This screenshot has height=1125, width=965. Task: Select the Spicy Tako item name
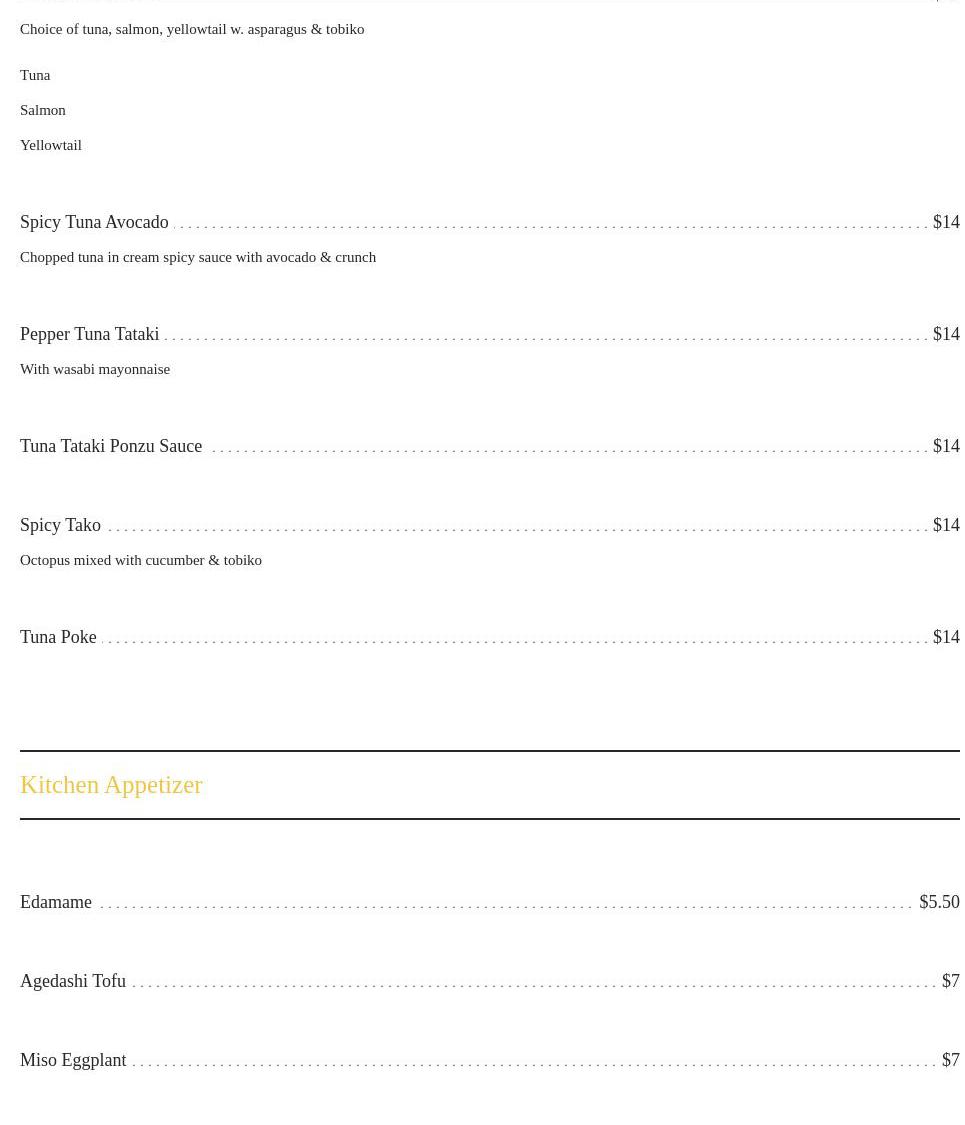tap(60, 525)
